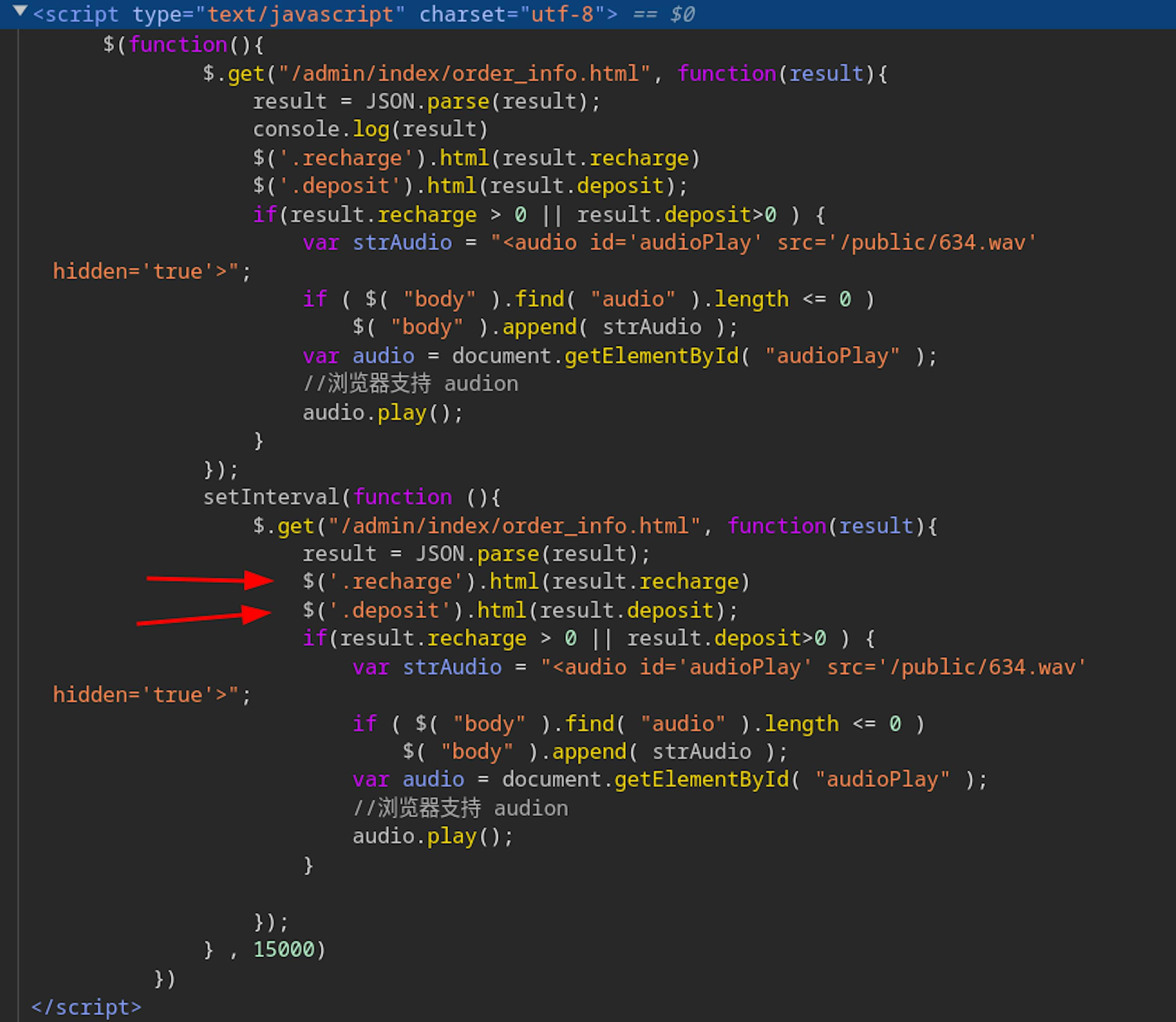
Task: Click the second result = JSON.parse(result) line
Action: pyautogui.click(x=476, y=553)
